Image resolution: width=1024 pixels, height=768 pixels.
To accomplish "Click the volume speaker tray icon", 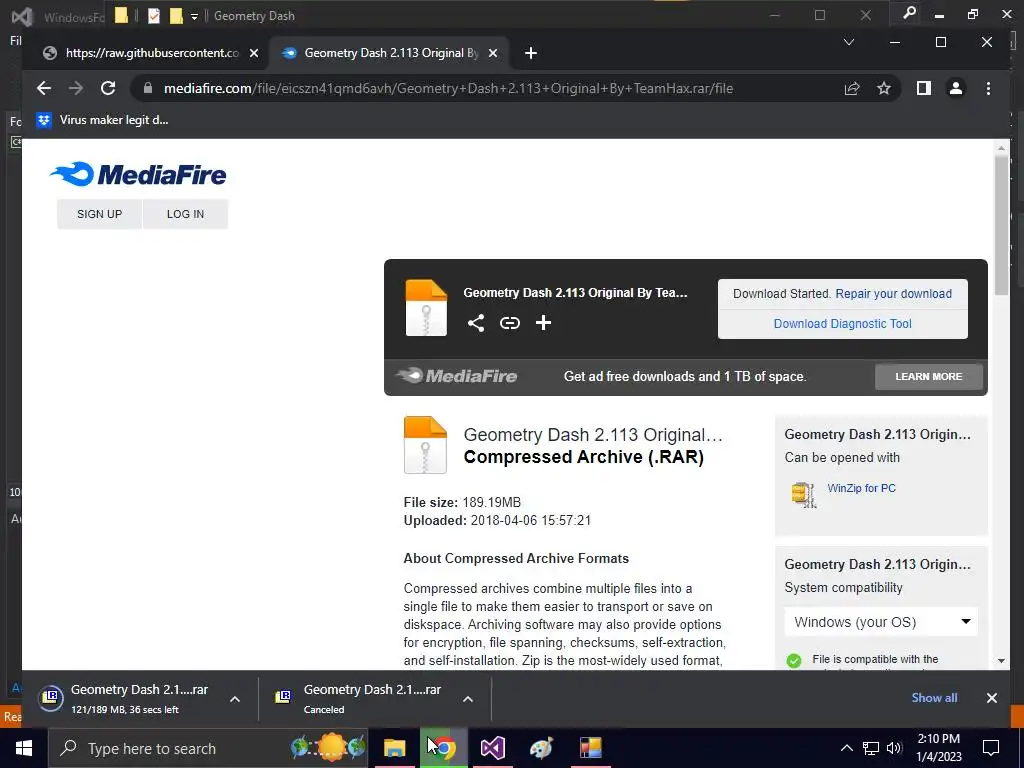I will (894, 748).
